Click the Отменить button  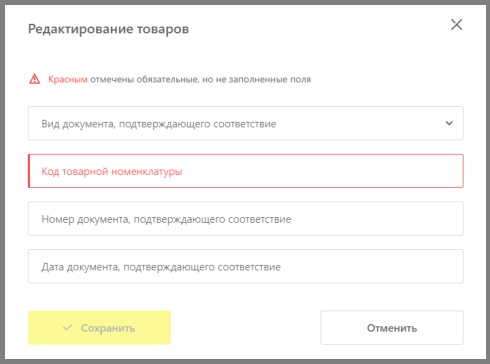pos(392,328)
